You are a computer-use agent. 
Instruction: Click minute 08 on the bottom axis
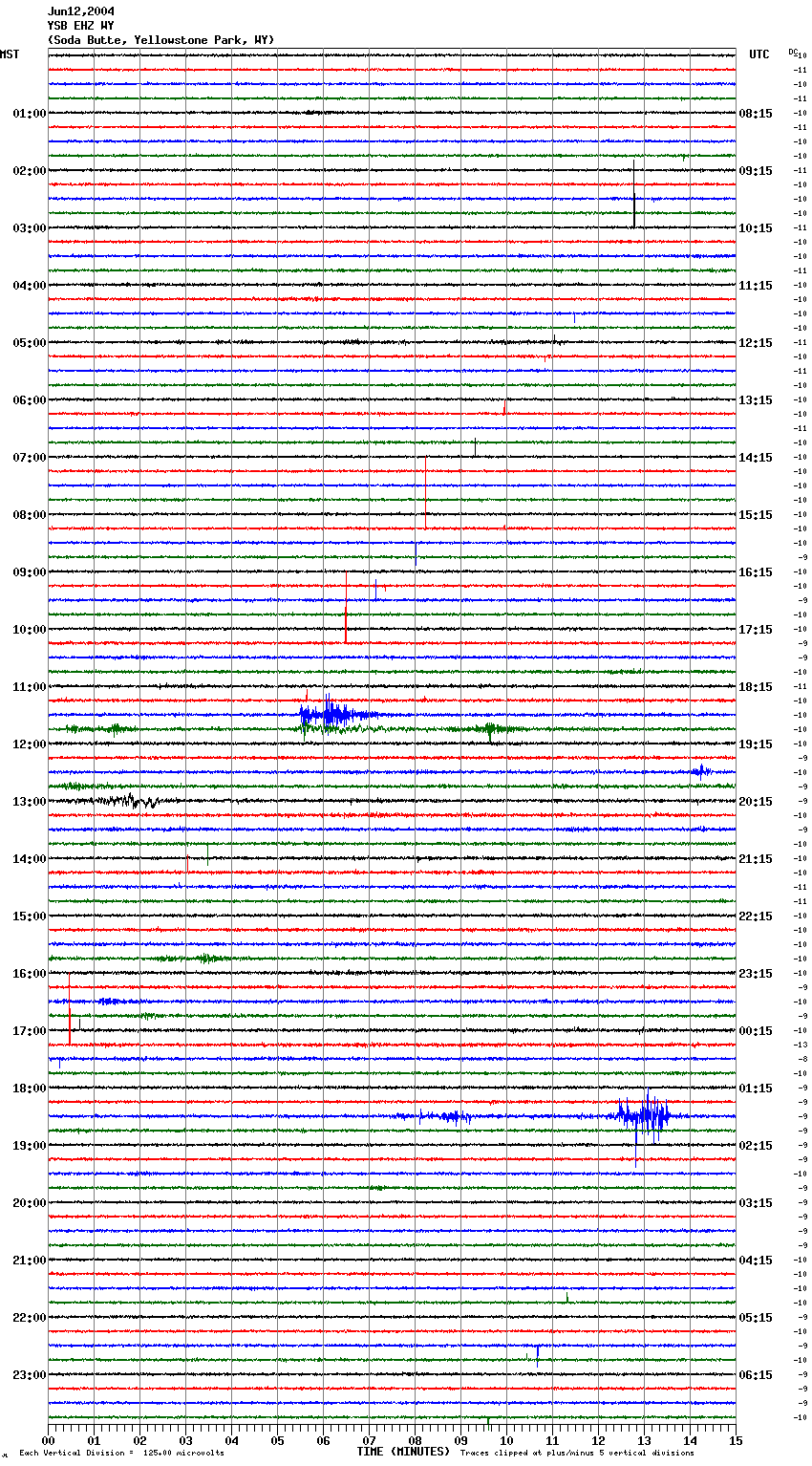click(415, 1440)
